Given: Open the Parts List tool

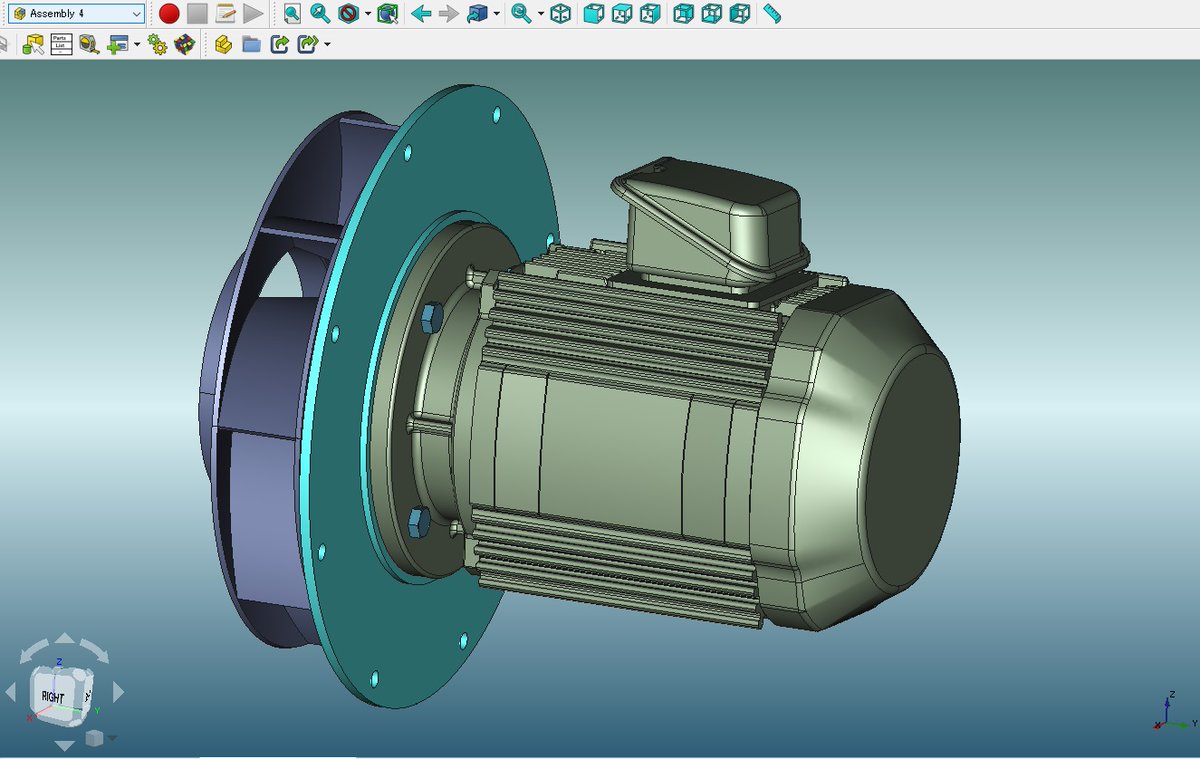Looking at the screenshot, I should pyautogui.click(x=61, y=44).
